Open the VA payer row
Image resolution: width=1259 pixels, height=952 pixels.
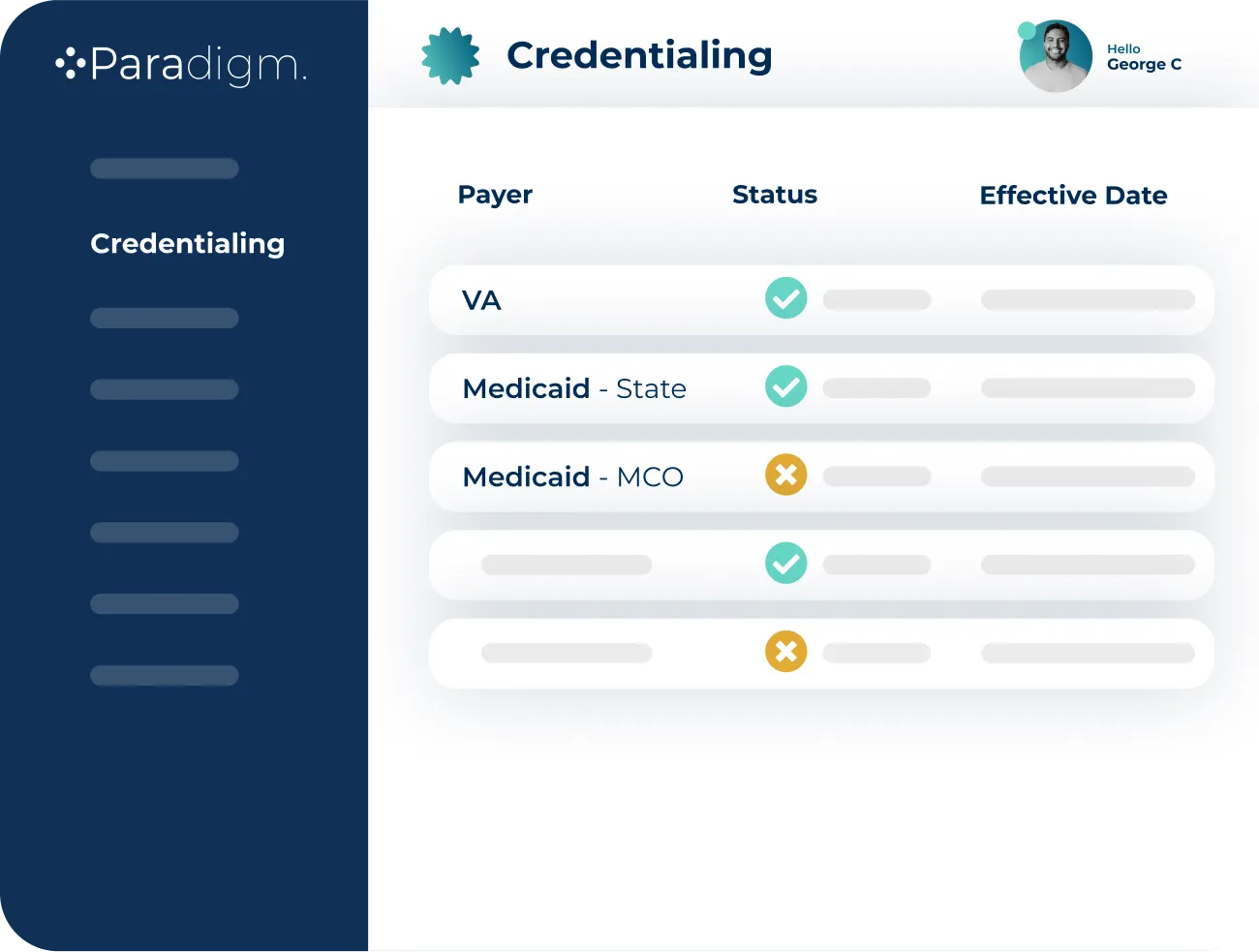pos(481,300)
